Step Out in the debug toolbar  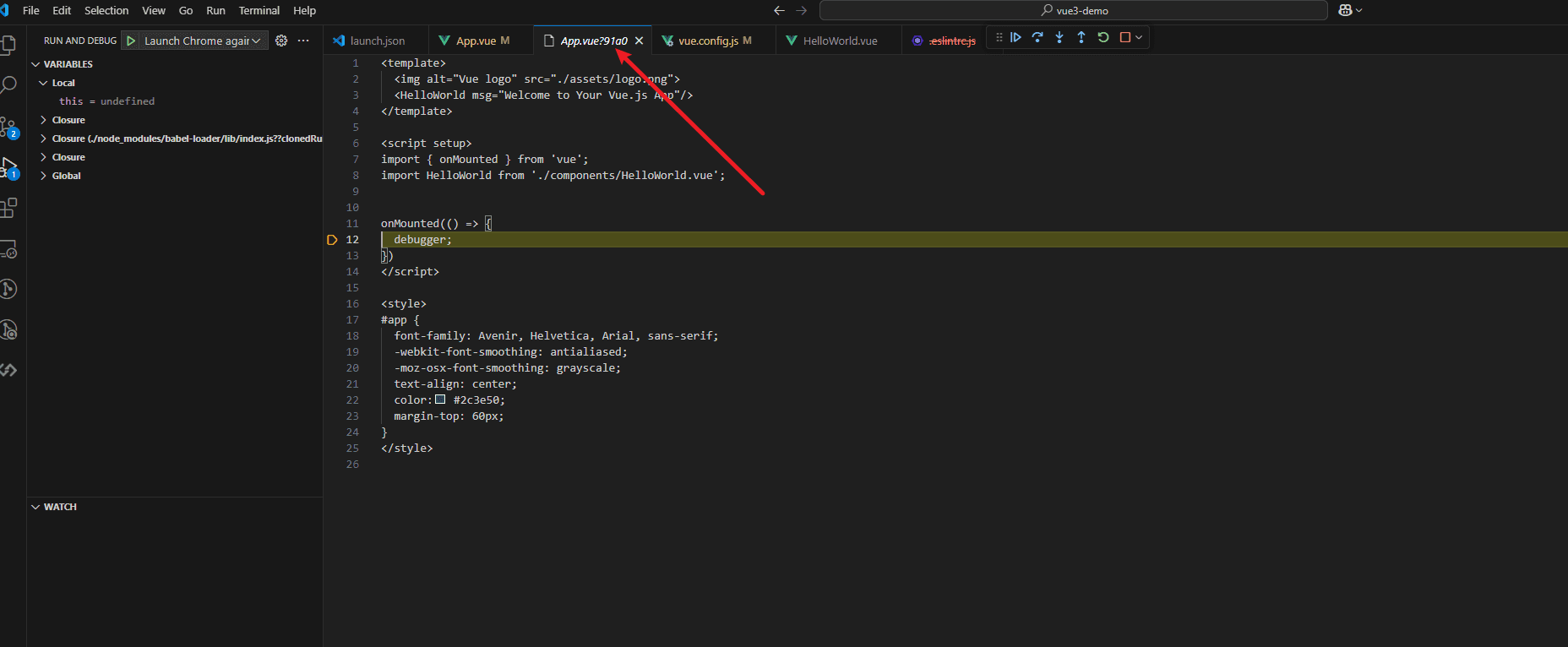[x=1081, y=37]
